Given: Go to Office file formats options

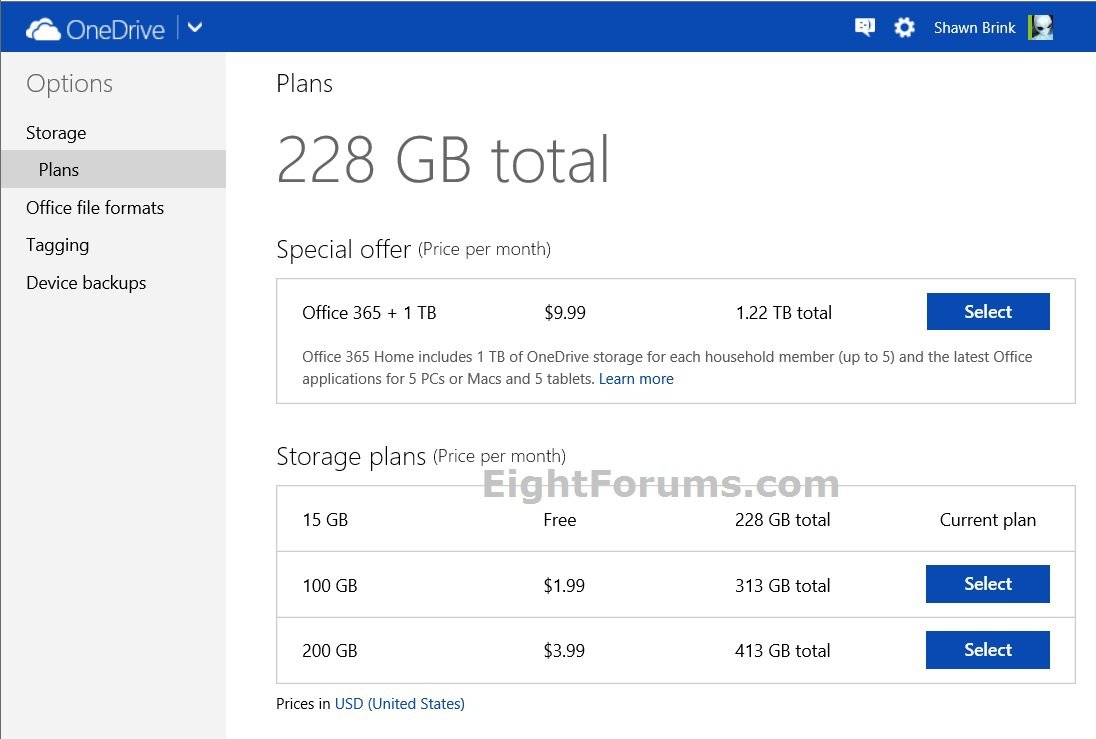Looking at the screenshot, I should [x=95, y=208].
